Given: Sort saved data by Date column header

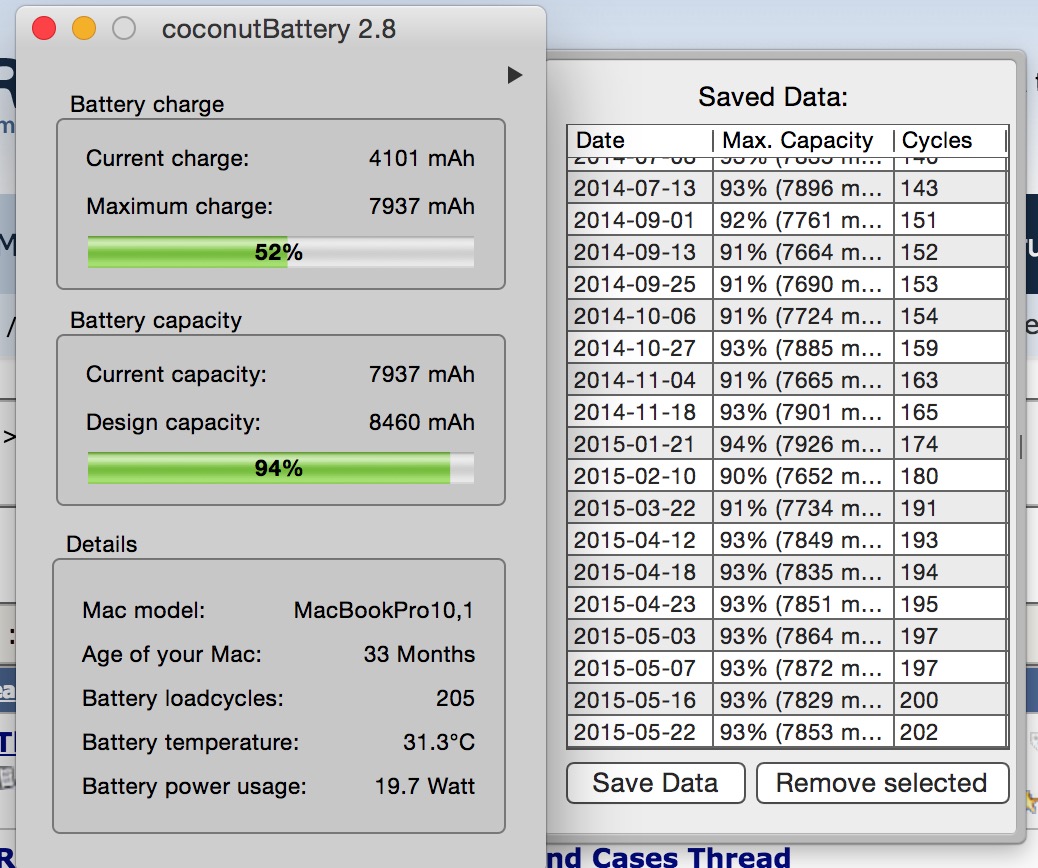Looking at the screenshot, I should tap(640, 140).
